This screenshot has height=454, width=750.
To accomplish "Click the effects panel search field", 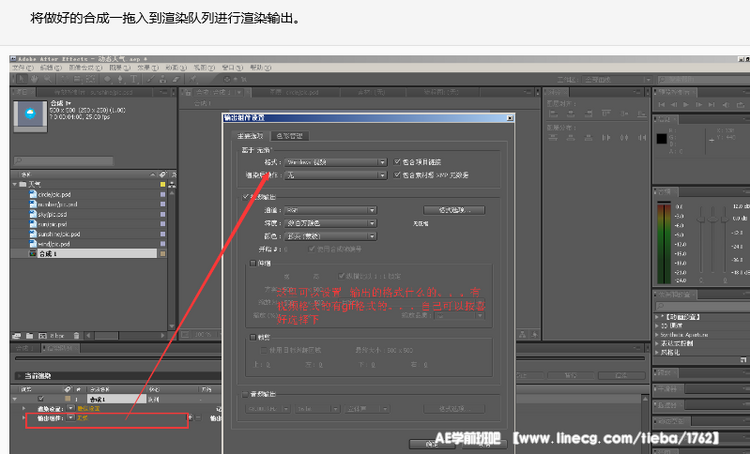I will (x=702, y=306).
